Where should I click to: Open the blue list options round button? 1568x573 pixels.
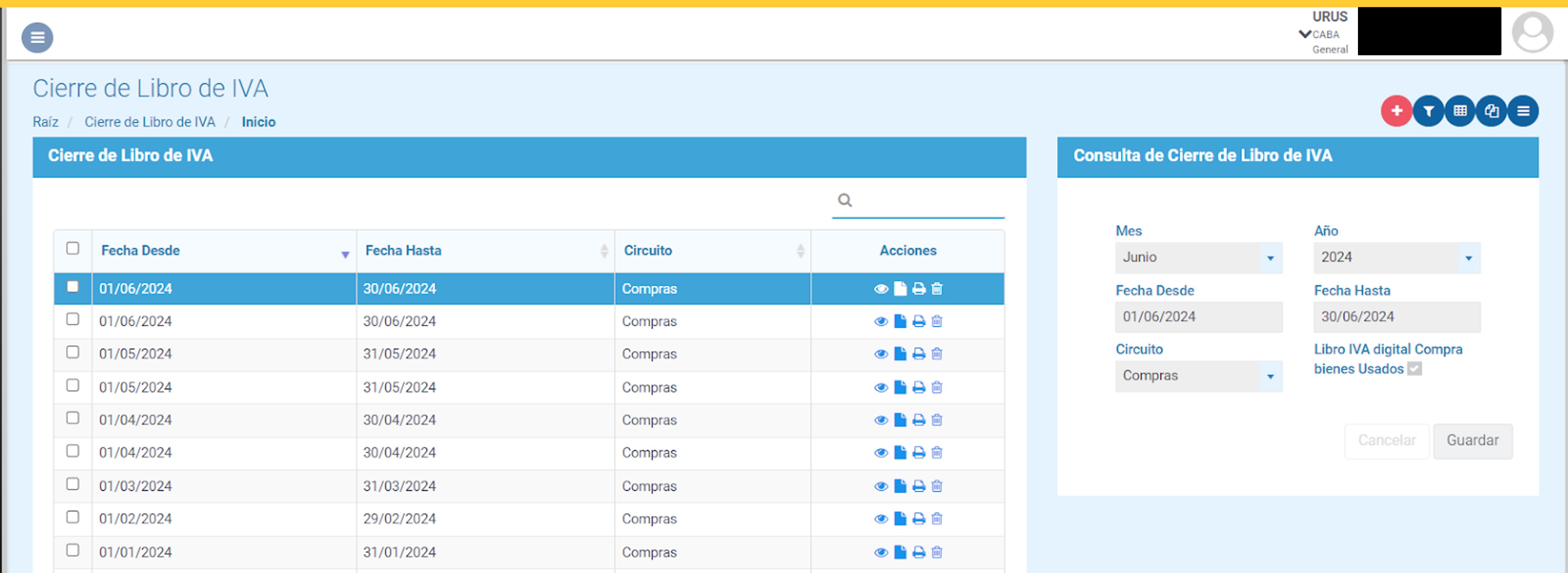point(1522,111)
